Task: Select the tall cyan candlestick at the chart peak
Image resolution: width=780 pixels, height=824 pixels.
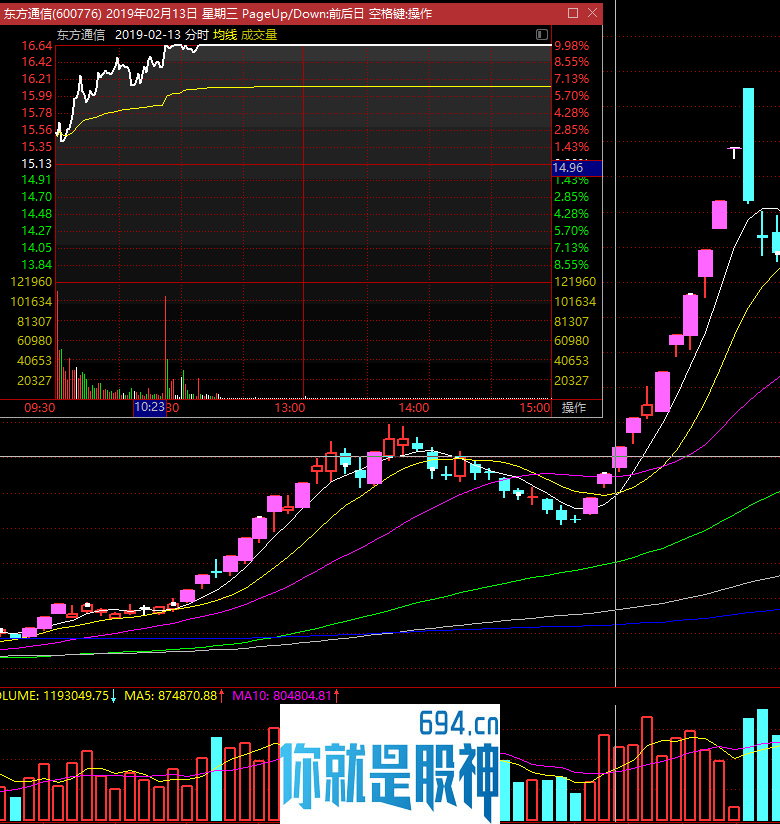Action: click(748, 145)
